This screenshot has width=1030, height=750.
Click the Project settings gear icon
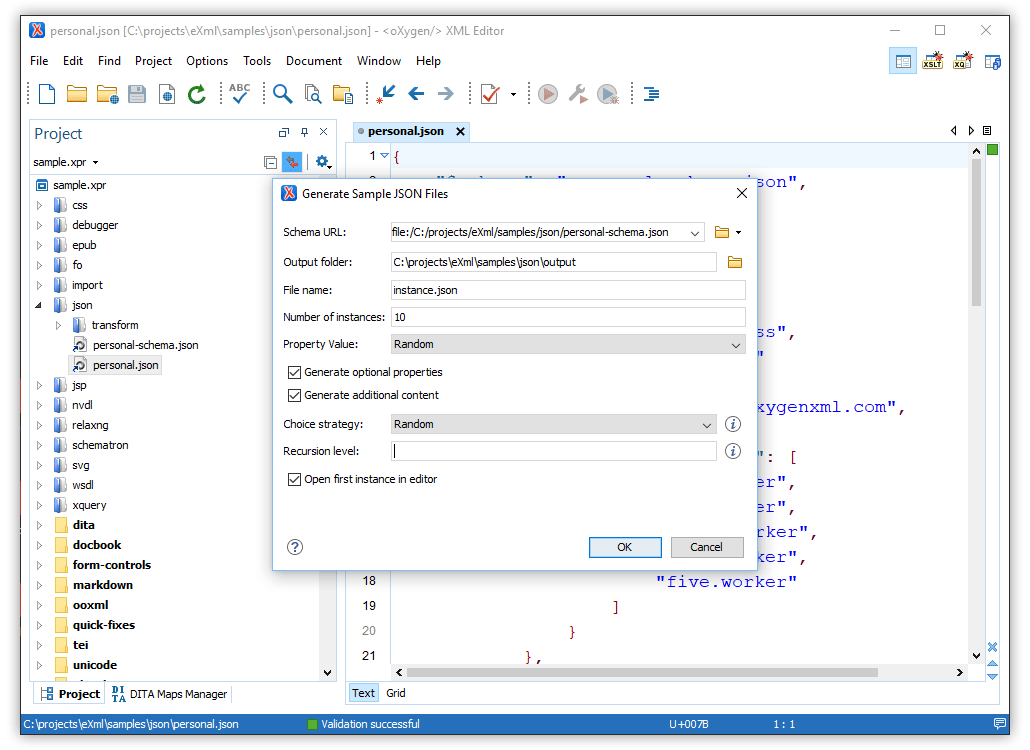point(323,162)
